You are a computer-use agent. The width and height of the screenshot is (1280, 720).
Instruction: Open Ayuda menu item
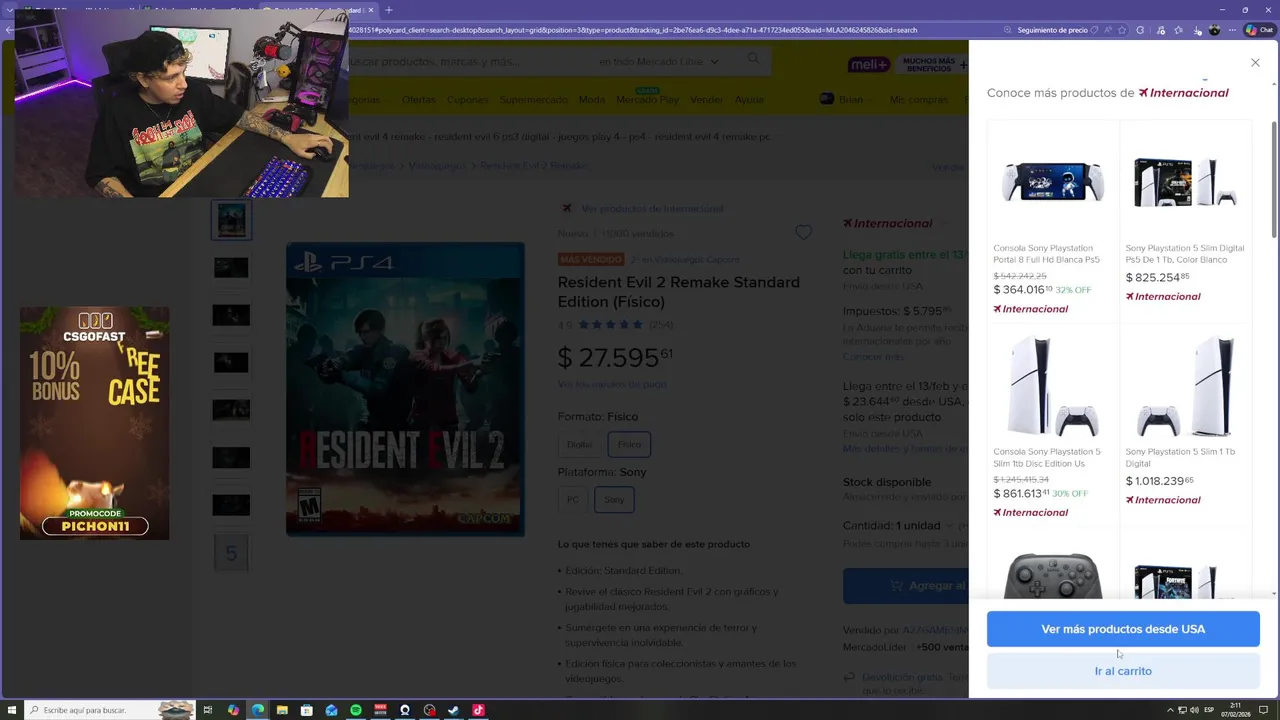749,100
